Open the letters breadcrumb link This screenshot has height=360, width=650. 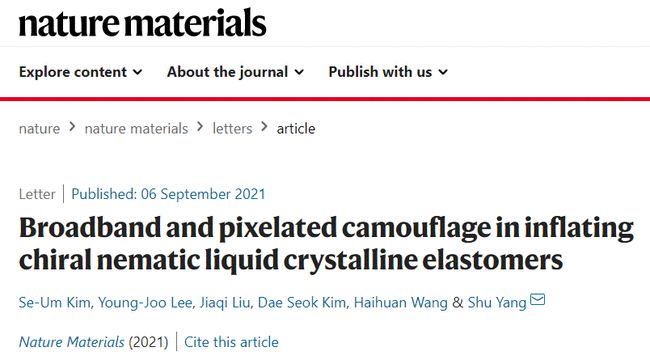pyautogui.click(x=232, y=129)
